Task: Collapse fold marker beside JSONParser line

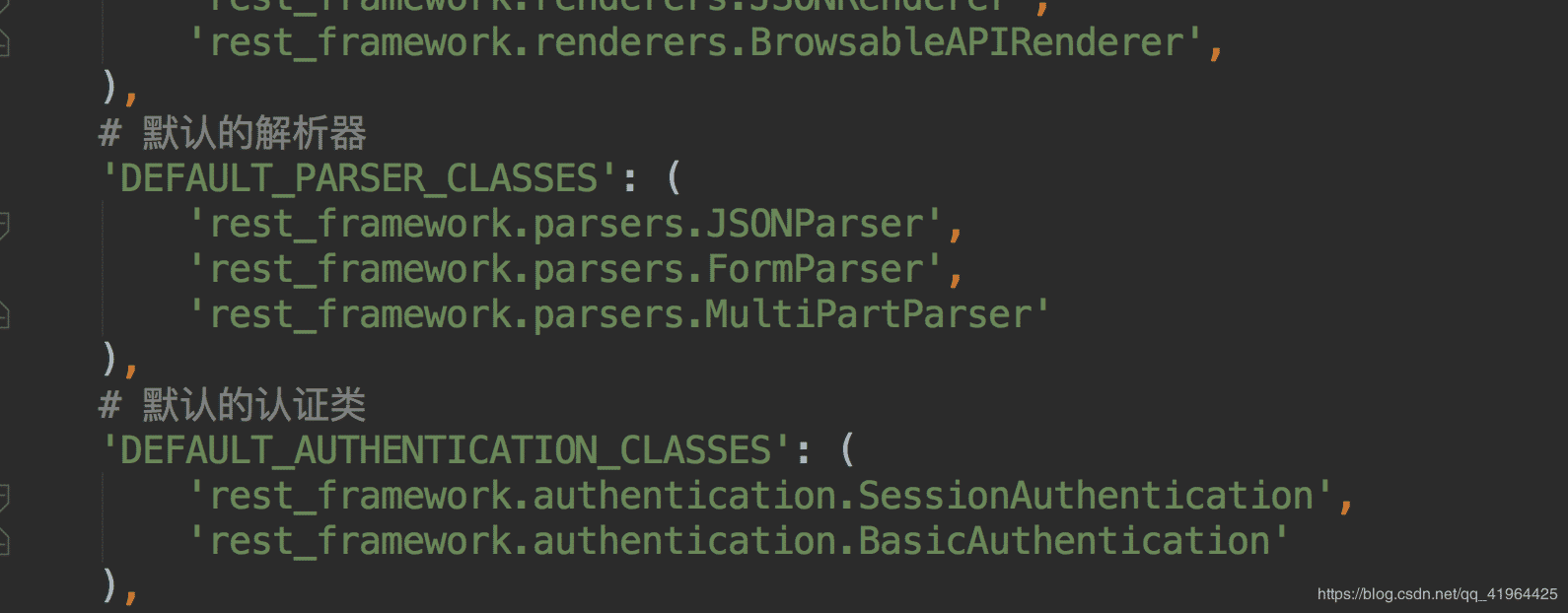Action: click(3, 225)
